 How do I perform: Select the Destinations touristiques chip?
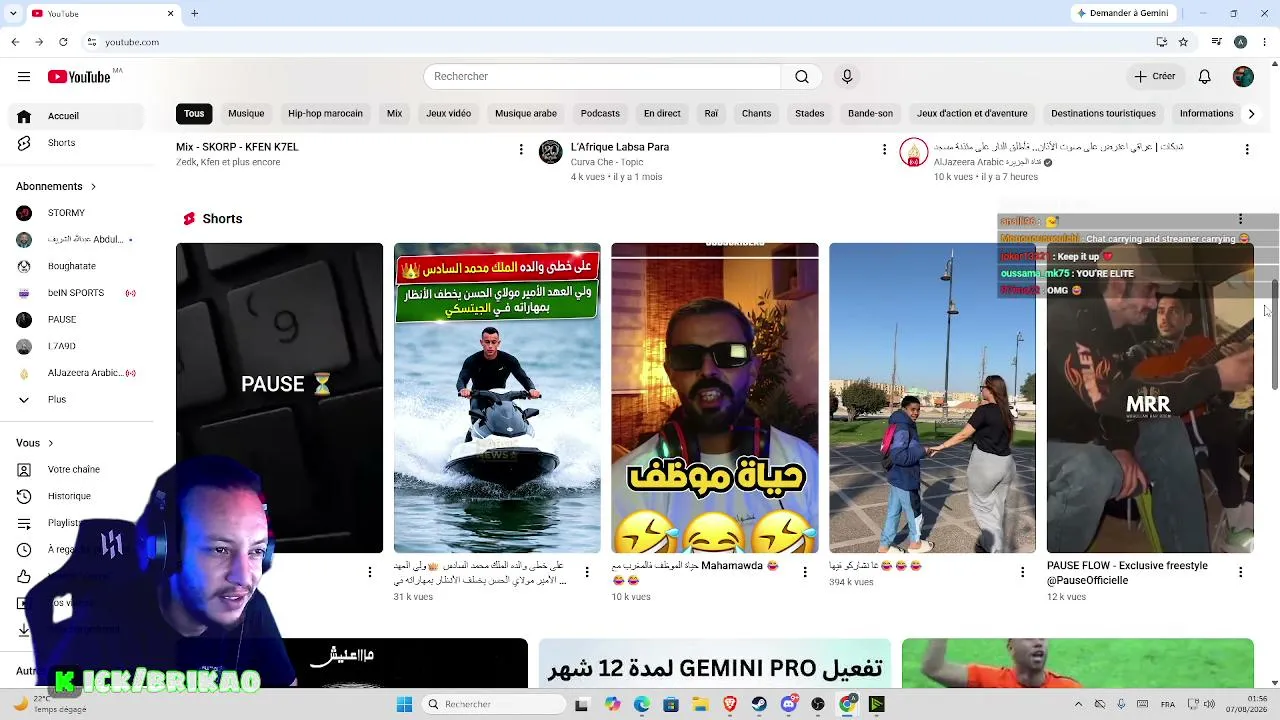coord(1103,114)
